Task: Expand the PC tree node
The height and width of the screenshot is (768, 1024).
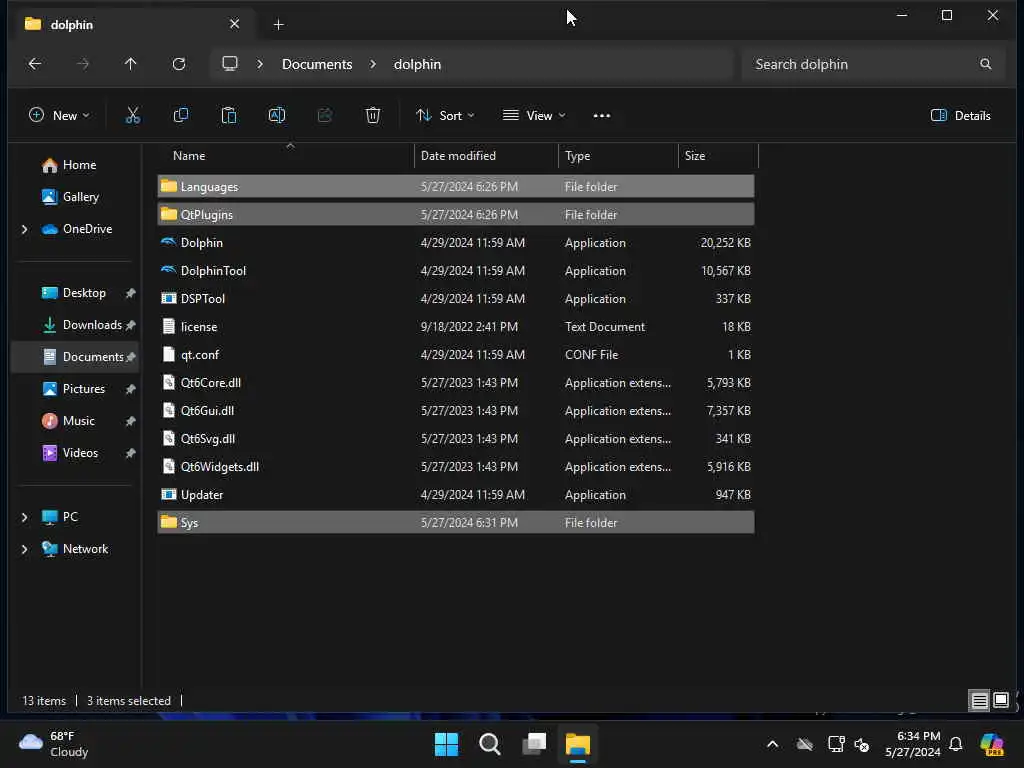Action: pyautogui.click(x=25, y=517)
